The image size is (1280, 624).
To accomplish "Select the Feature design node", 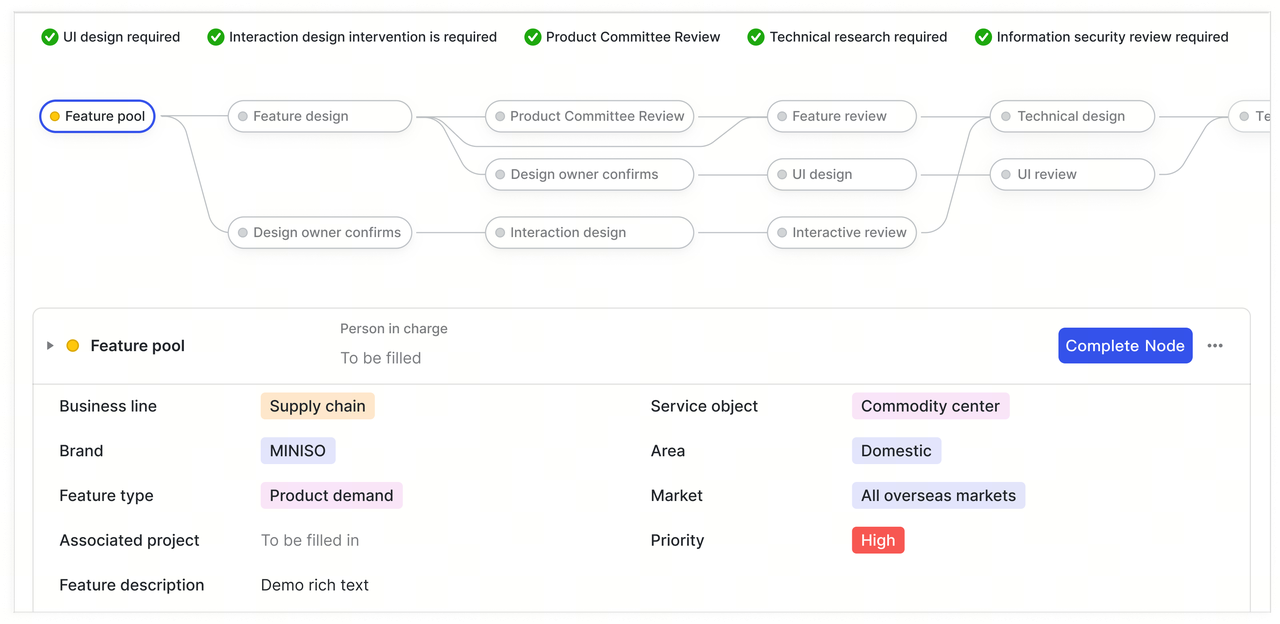I will click(x=319, y=117).
